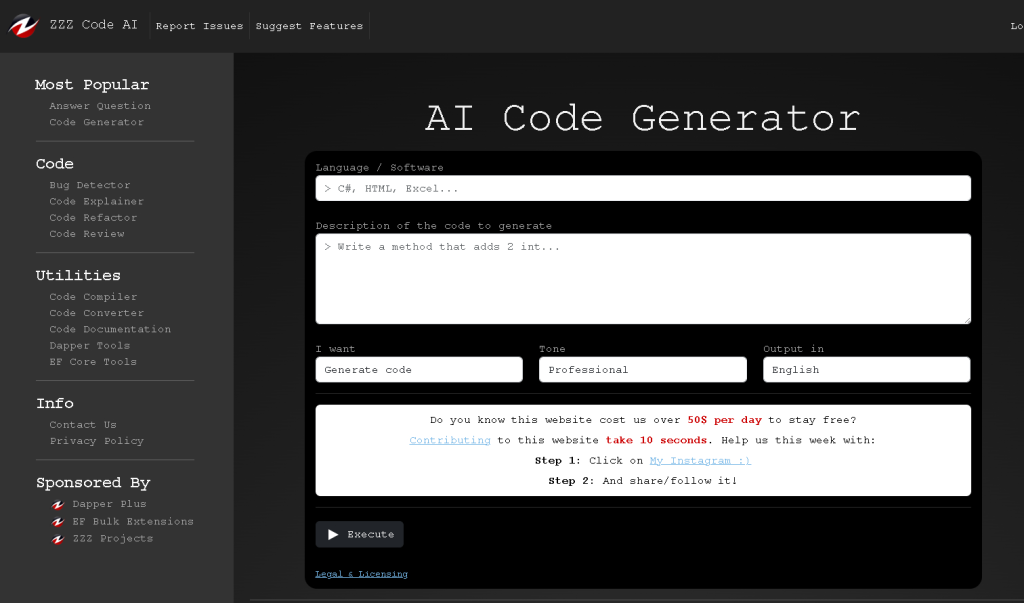Open the Legal & Licensing link
This screenshot has width=1024, height=603.
pyautogui.click(x=361, y=573)
